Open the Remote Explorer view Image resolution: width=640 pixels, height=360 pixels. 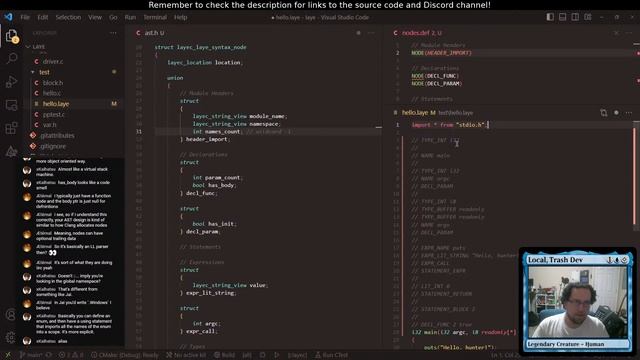tap(12, 105)
